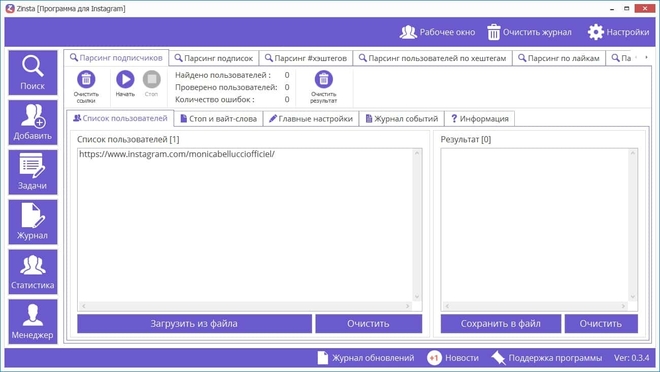This screenshot has height=372, width=660.
Task: Click the Проверено пользователей counter label
Action: pos(226,88)
